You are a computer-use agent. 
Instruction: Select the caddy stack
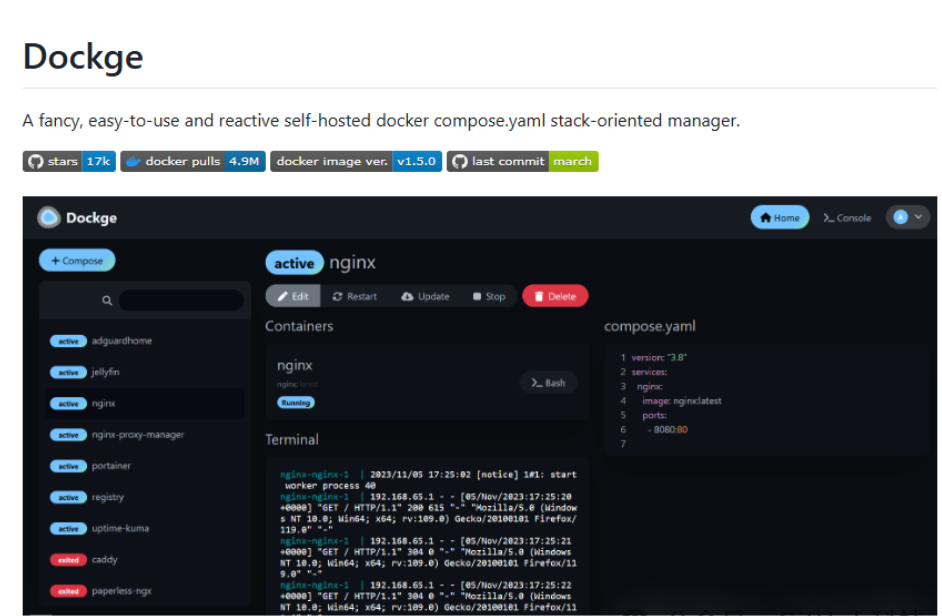[x=145, y=560]
